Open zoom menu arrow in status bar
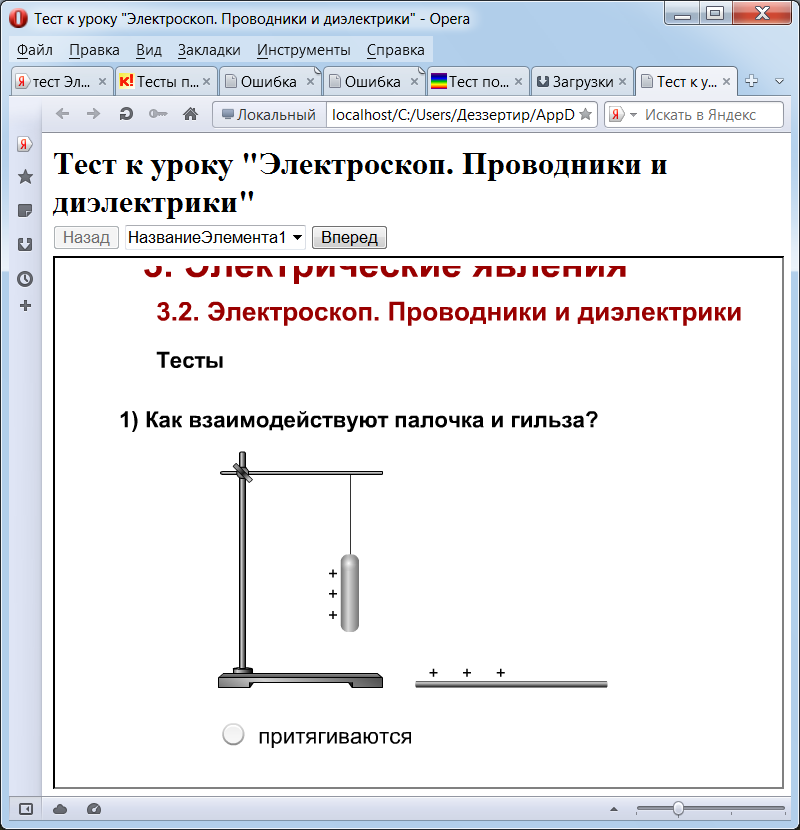This screenshot has width=800, height=830. pyautogui.click(x=614, y=809)
